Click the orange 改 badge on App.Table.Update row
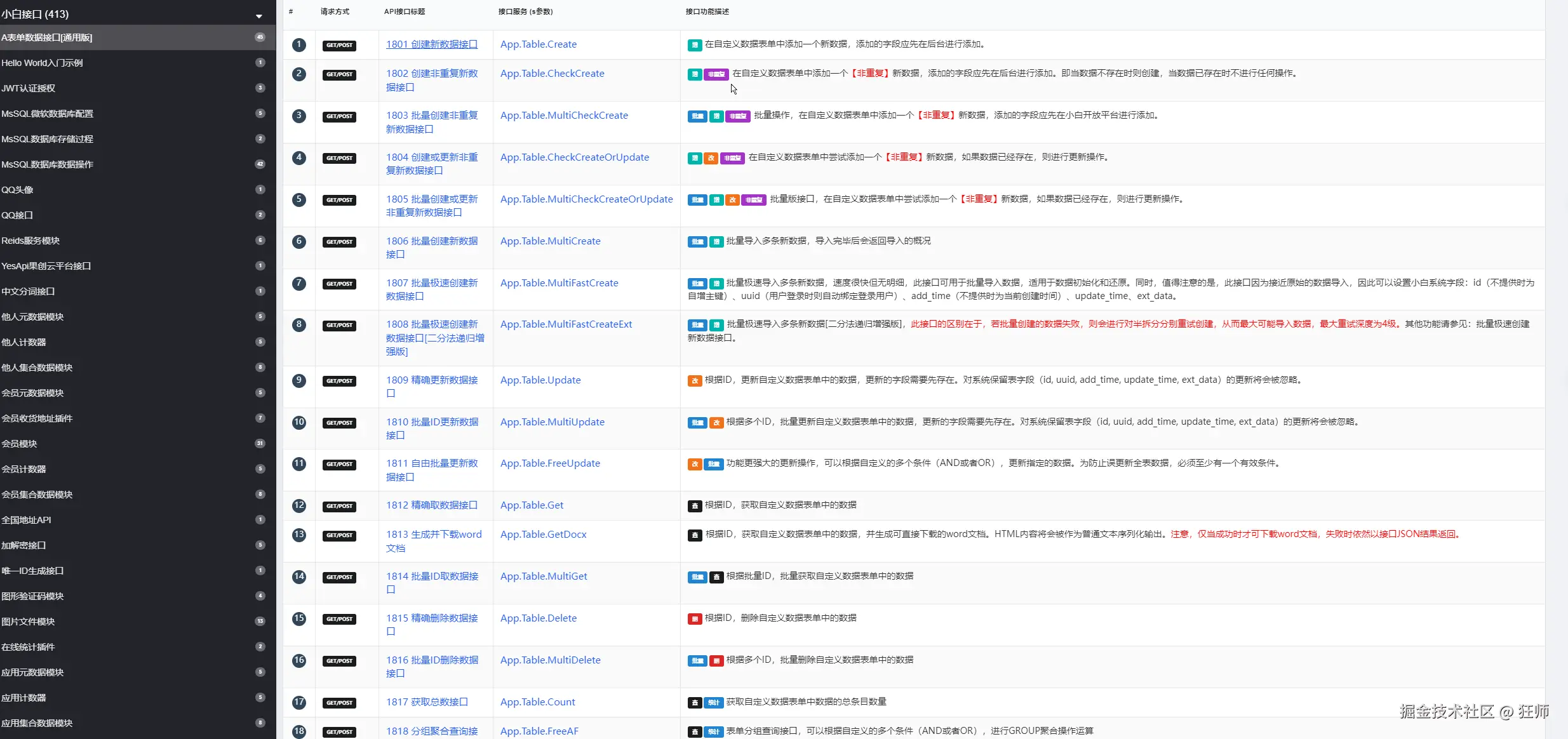The width and height of the screenshot is (1568, 739). click(x=695, y=381)
